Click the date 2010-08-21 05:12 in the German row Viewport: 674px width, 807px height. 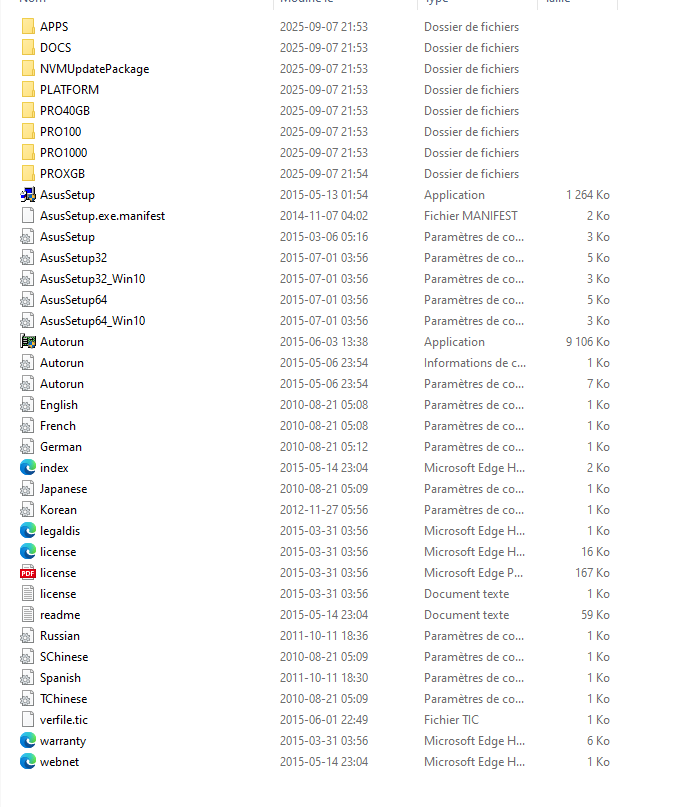[x=324, y=447]
